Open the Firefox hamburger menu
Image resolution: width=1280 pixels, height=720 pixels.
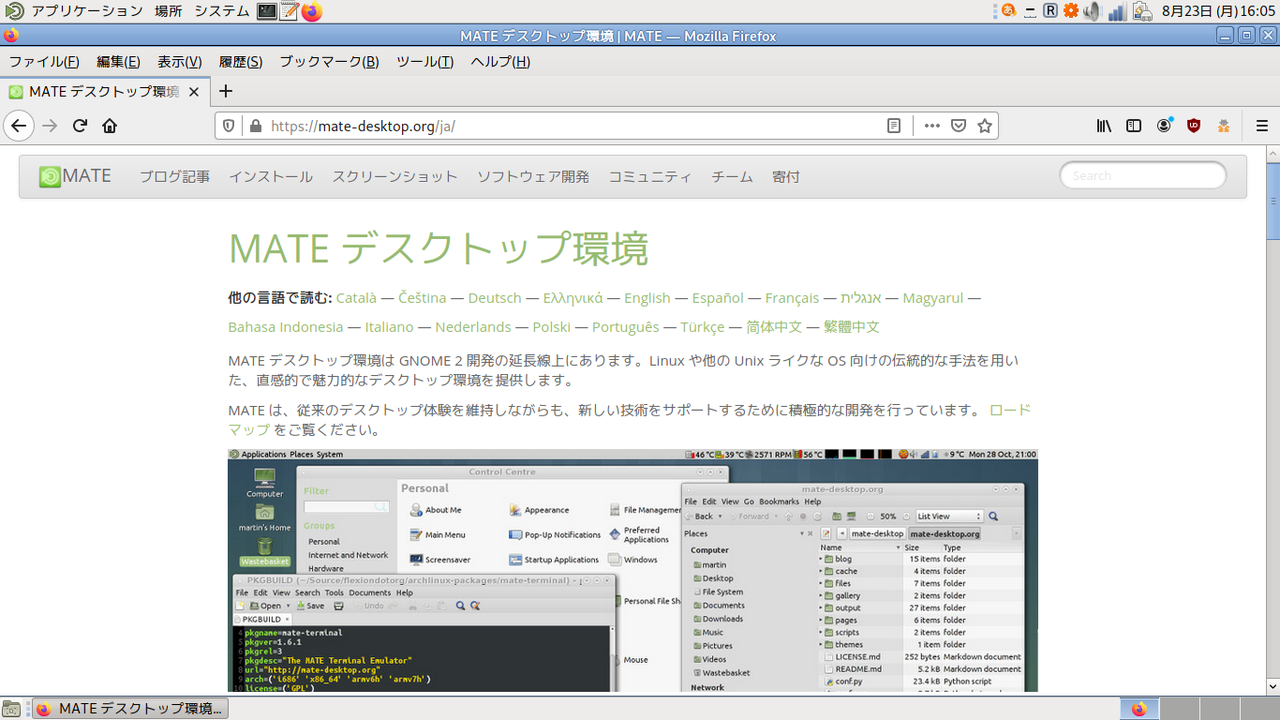tap(1262, 126)
